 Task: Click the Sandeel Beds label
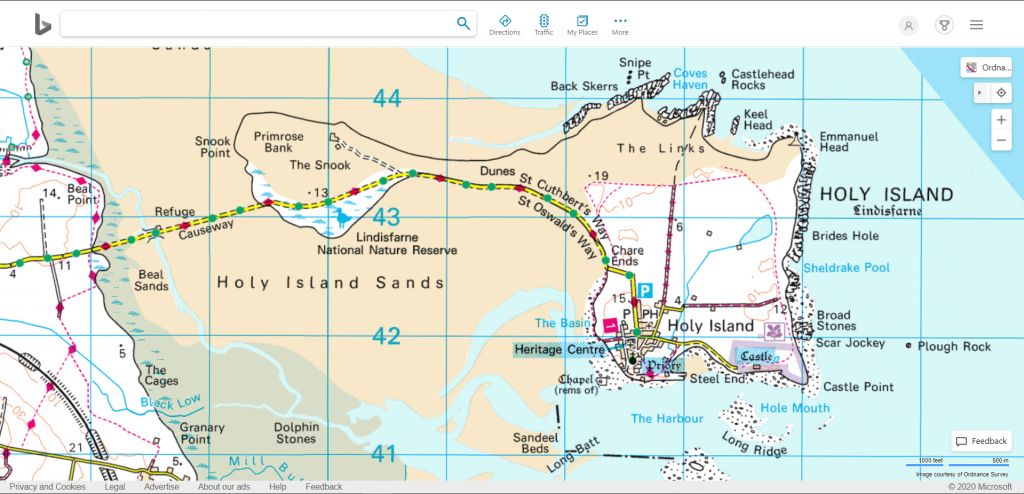tap(534, 443)
